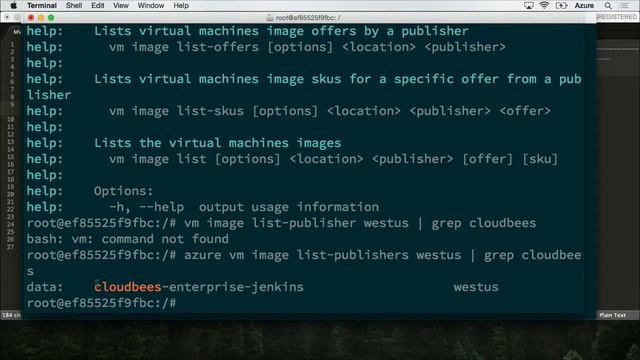Click the Plain Text syntax selector in editor
This screenshot has height=360, width=640.
click(612, 315)
